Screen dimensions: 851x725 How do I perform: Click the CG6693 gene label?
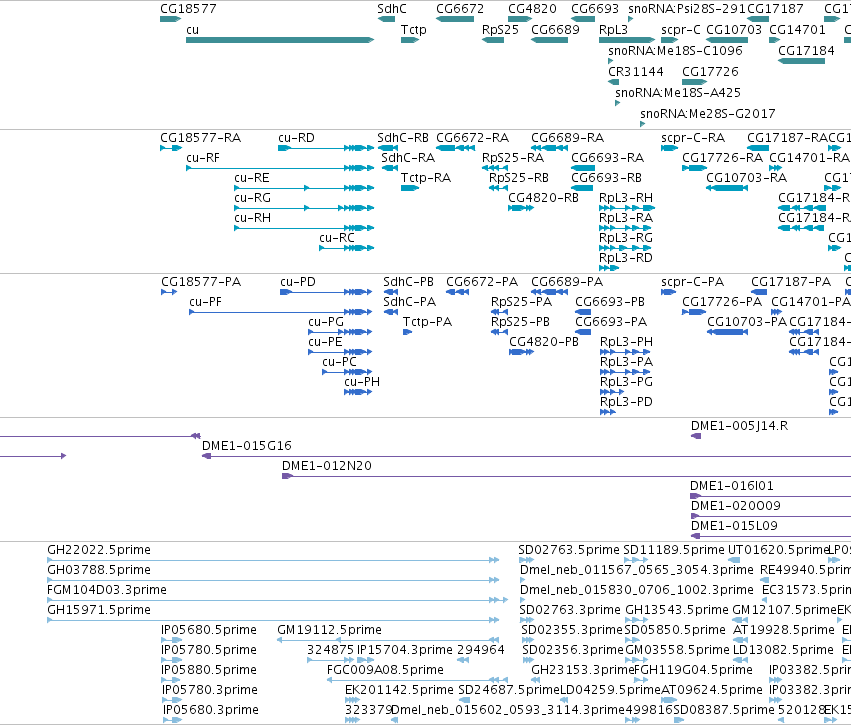(595, 9)
